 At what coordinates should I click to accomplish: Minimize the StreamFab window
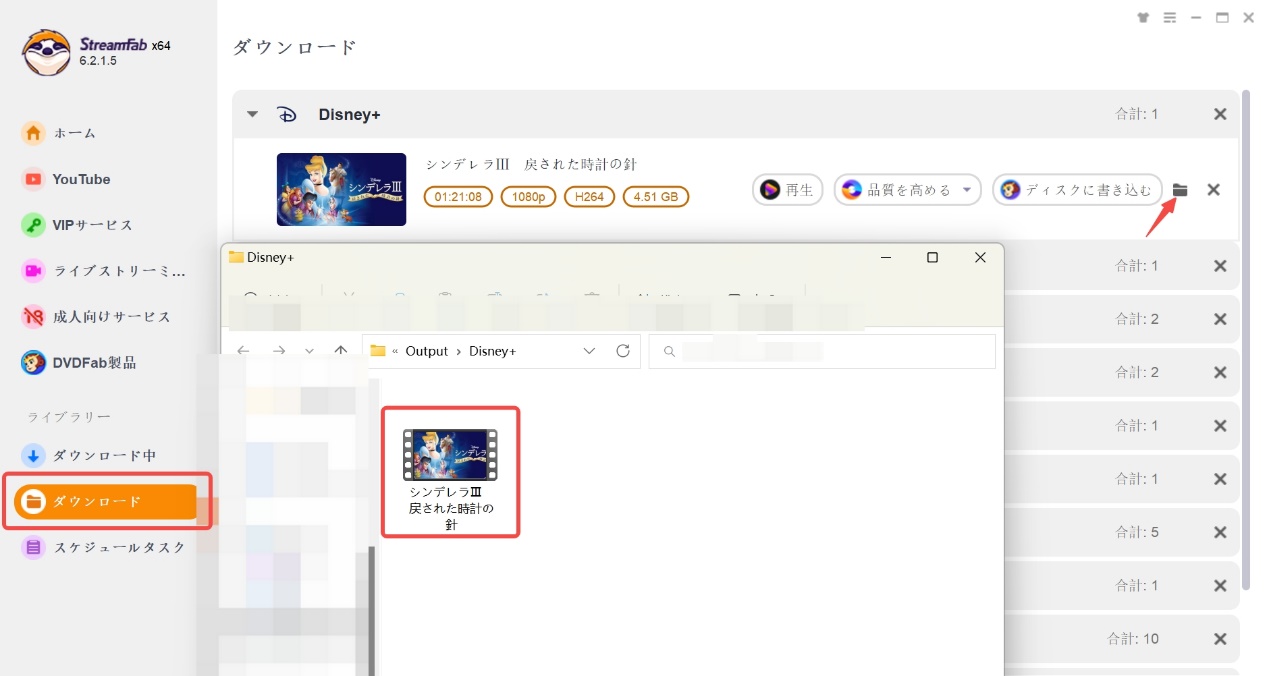(1196, 18)
